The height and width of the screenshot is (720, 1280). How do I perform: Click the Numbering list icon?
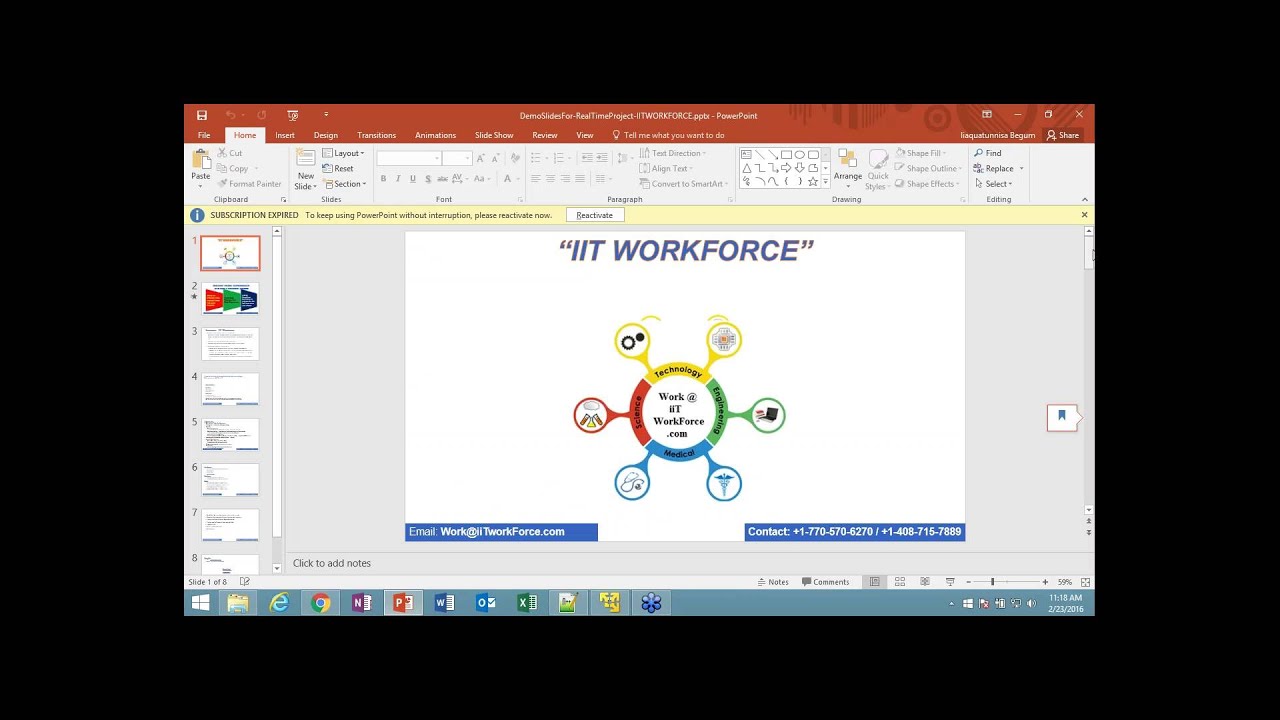point(559,158)
